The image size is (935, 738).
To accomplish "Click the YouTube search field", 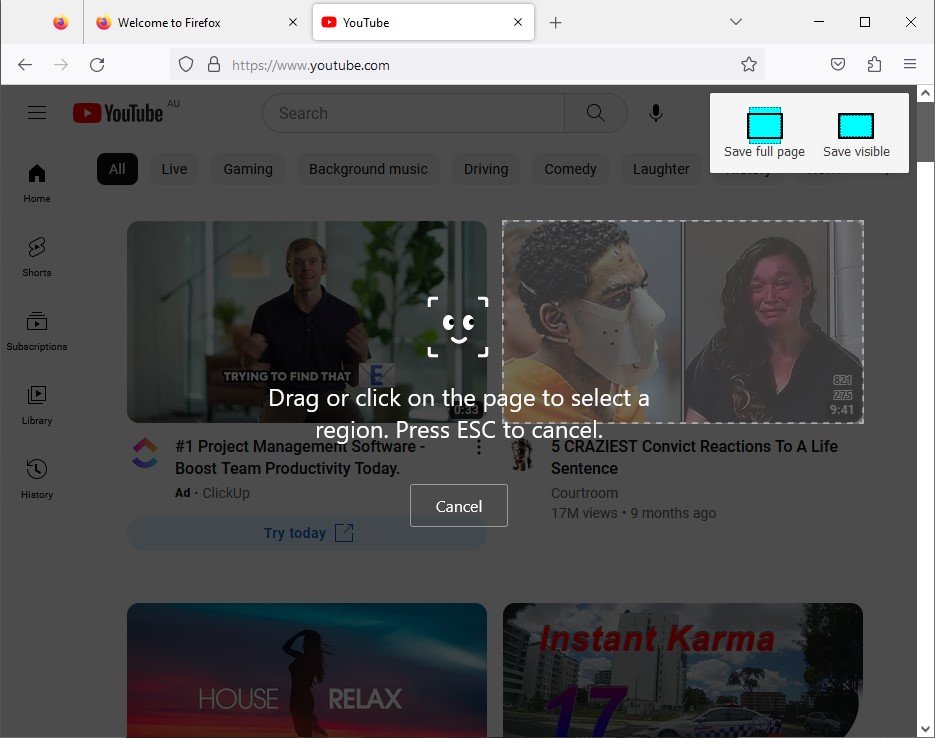I will [x=413, y=113].
